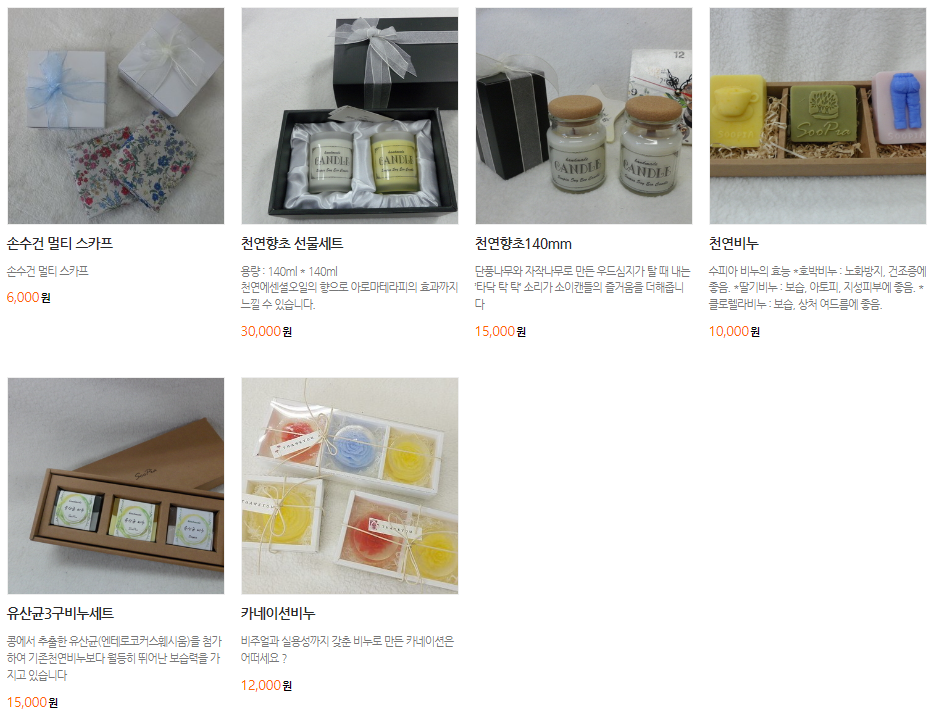Click the 천연향초 선물세트 title link
Viewport: 935px width, 721px height.
(x=292, y=243)
